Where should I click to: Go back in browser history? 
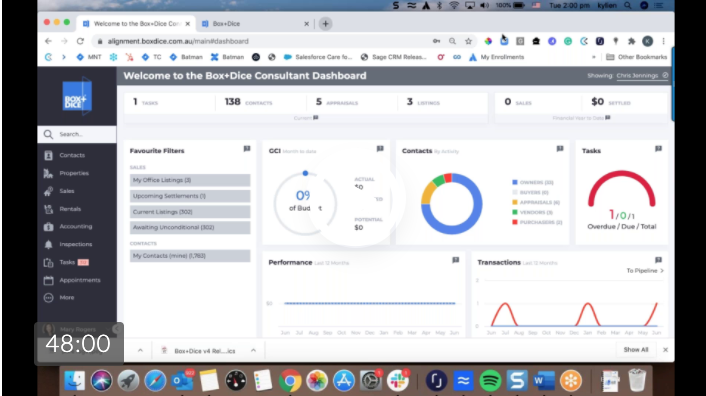[48, 41]
